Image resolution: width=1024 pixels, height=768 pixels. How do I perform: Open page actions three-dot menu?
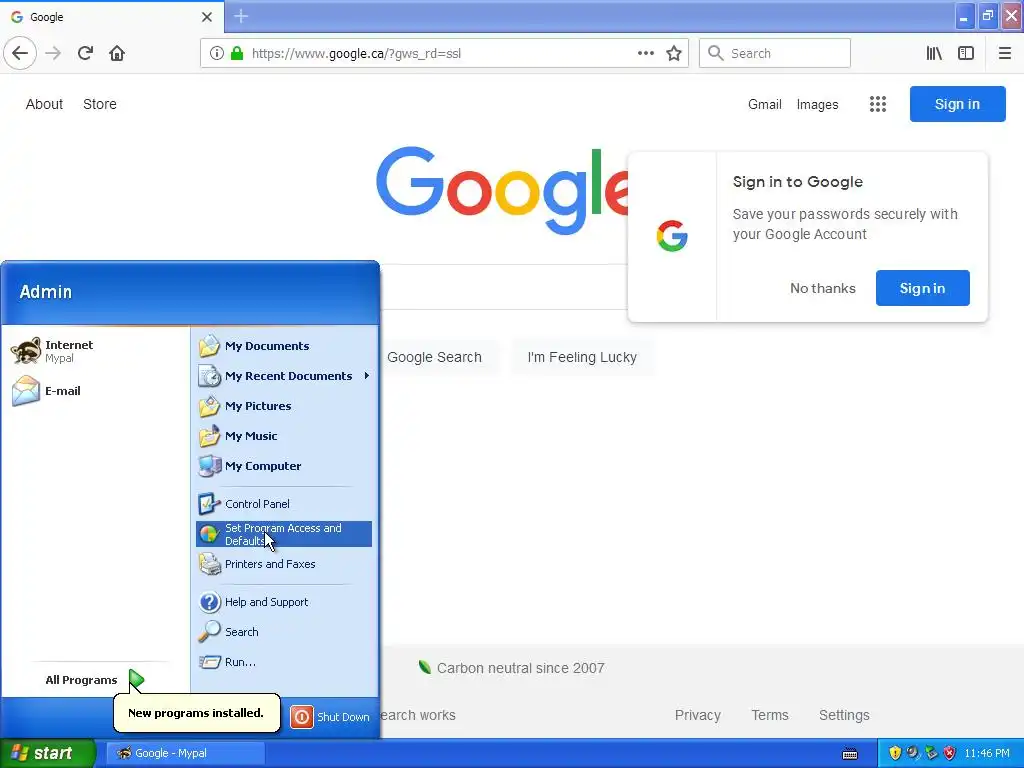click(645, 53)
